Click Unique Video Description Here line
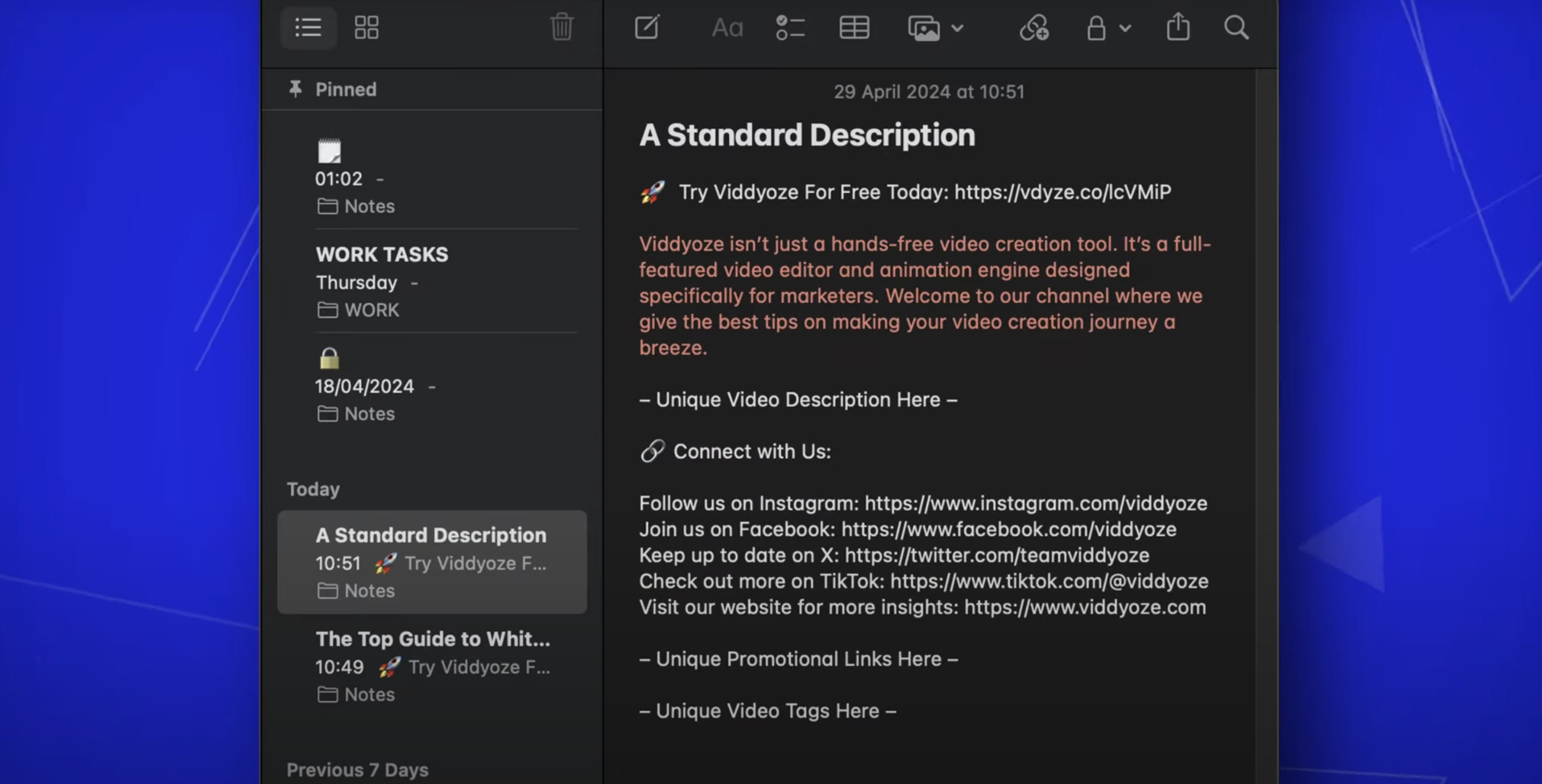The width and height of the screenshot is (1542, 784). click(798, 400)
